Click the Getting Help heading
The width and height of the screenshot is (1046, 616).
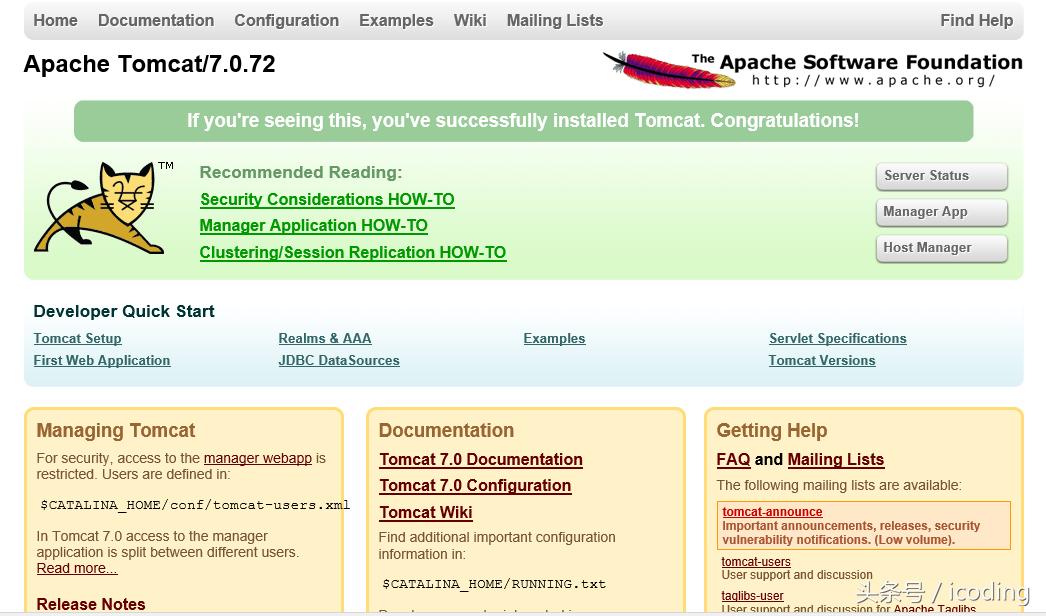click(772, 430)
